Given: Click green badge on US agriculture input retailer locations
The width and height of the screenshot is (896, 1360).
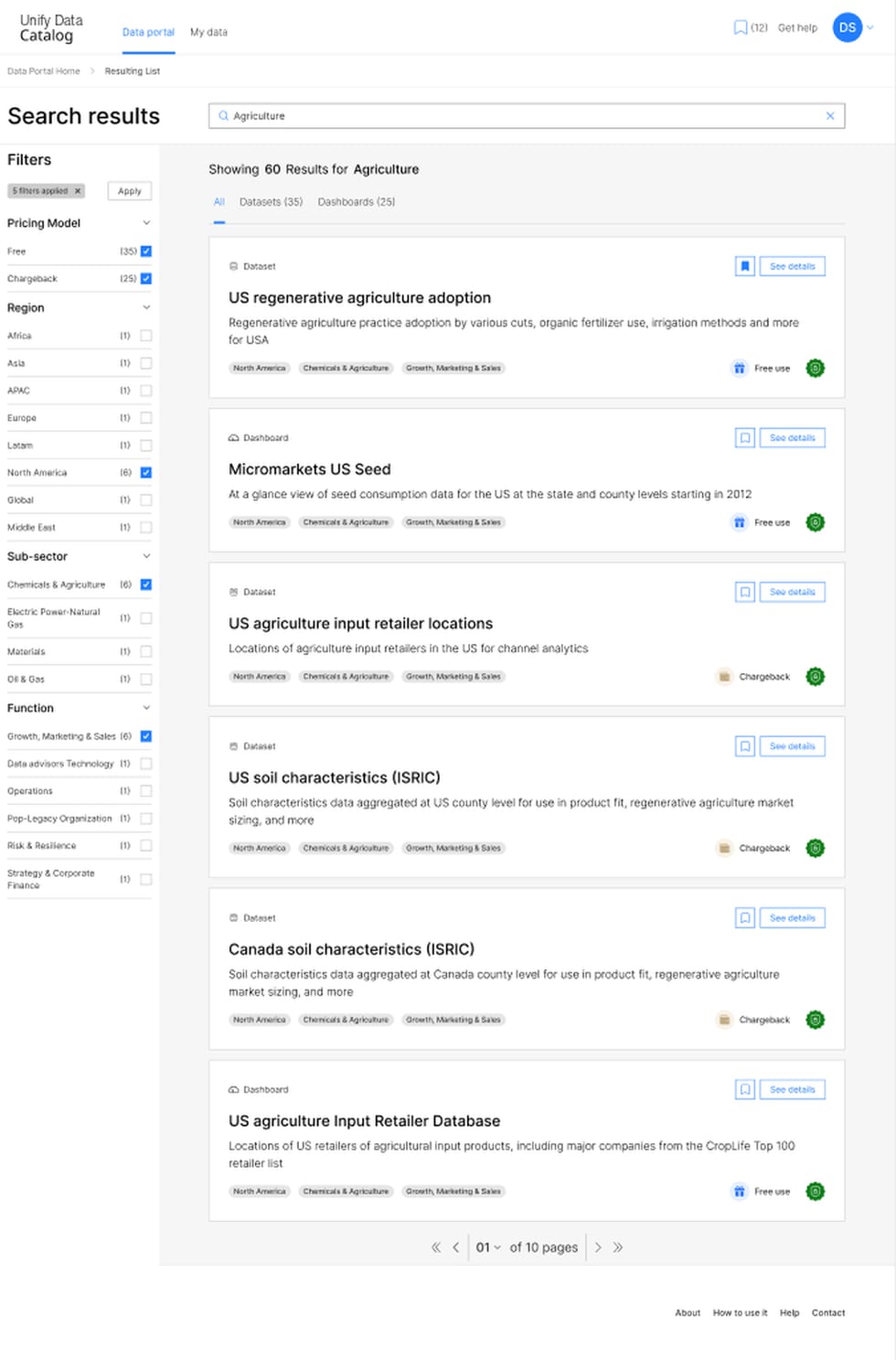Looking at the screenshot, I should pos(816,677).
